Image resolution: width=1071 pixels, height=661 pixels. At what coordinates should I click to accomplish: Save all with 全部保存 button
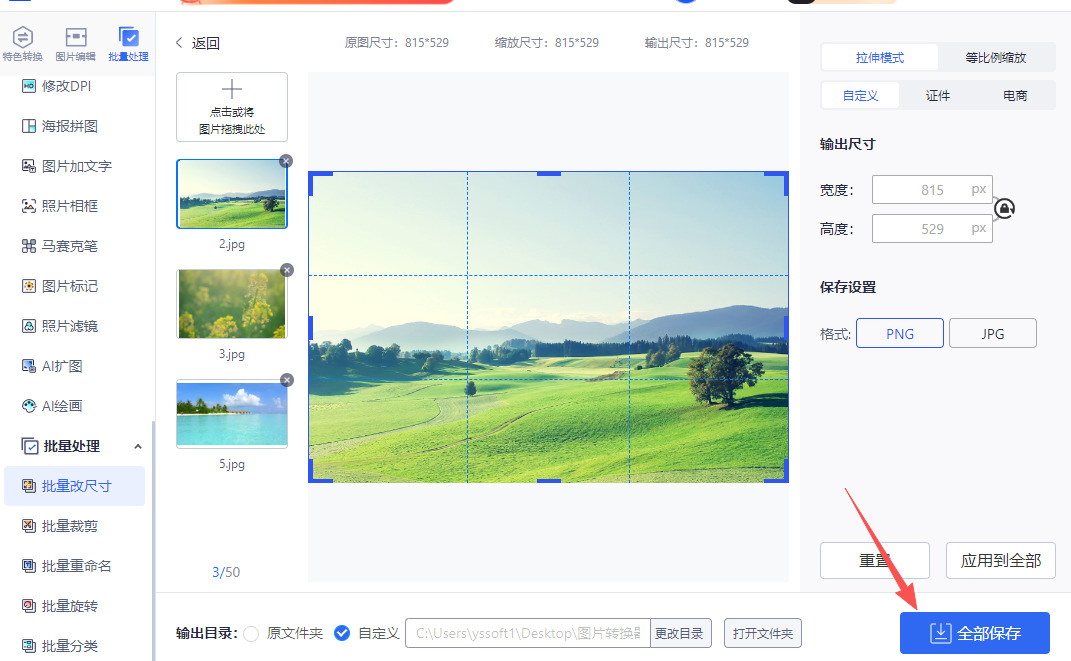tap(975, 633)
